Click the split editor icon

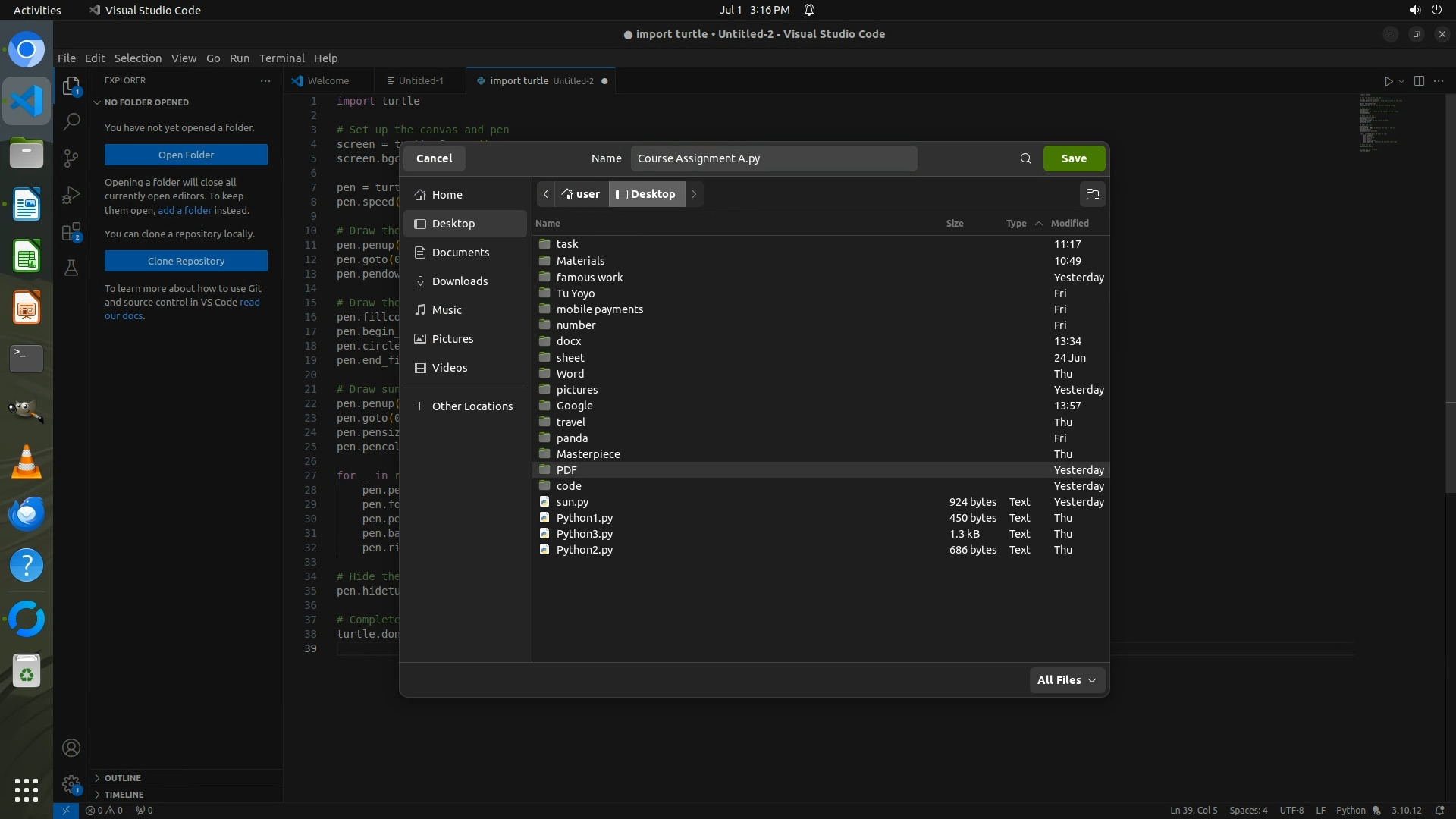[1419, 81]
